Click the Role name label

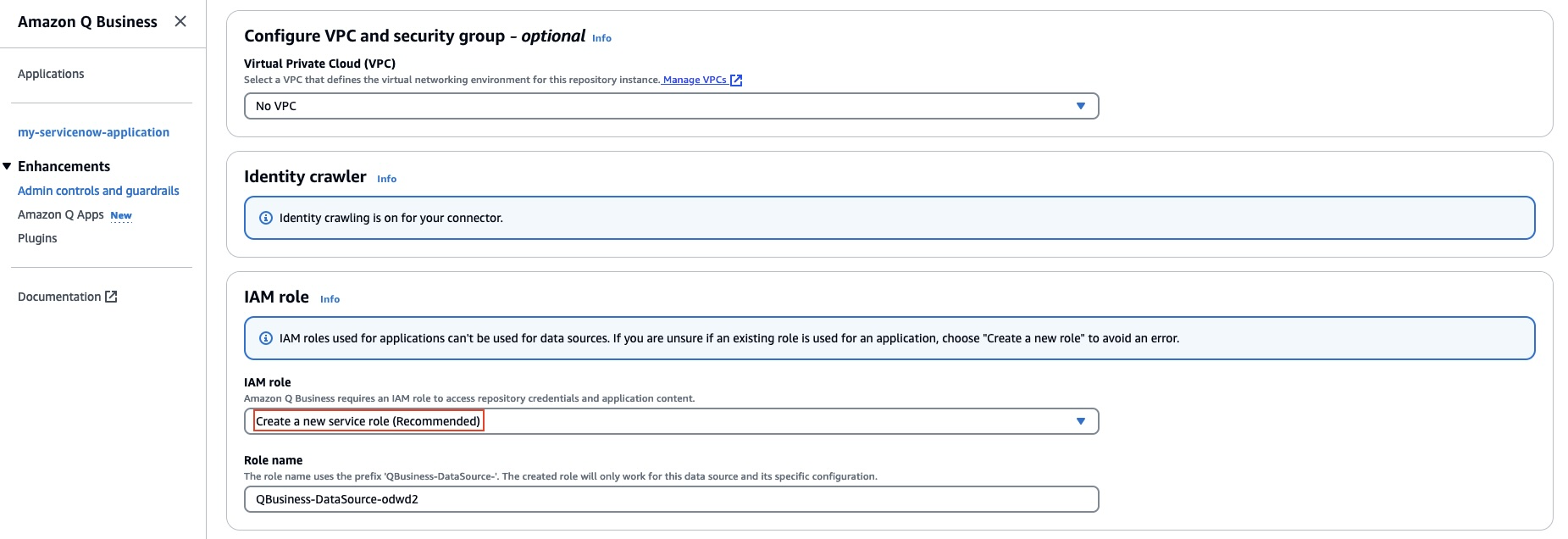(273, 460)
